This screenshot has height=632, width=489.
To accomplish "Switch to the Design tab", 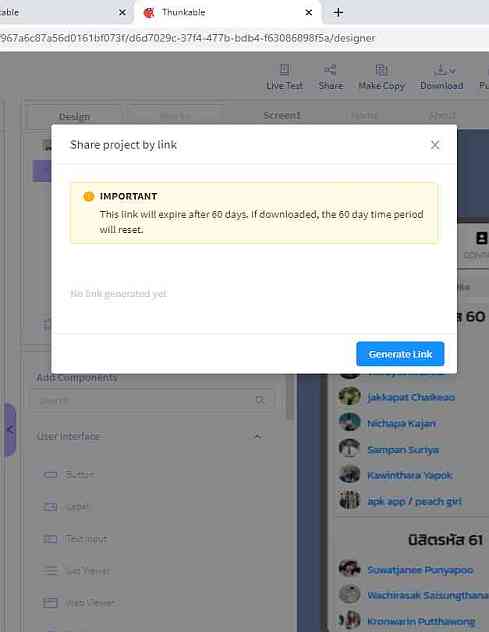I will pyautogui.click(x=74, y=116).
